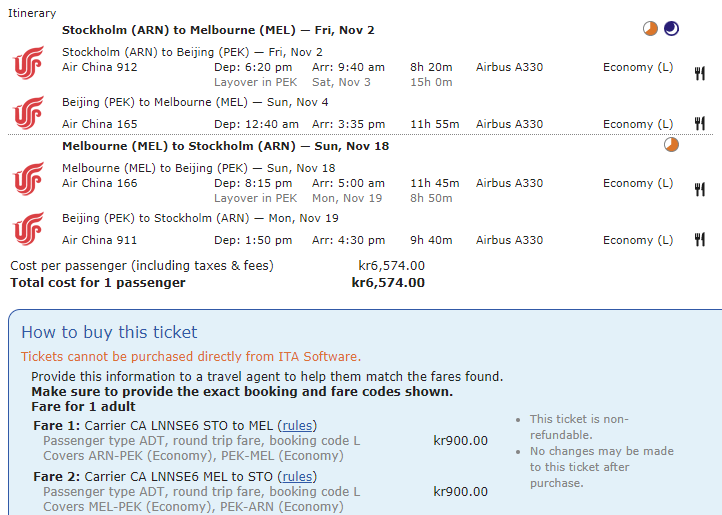Click orange indicator icon on return header
Image resolution: width=722 pixels, height=515 pixels.
(671, 145)
